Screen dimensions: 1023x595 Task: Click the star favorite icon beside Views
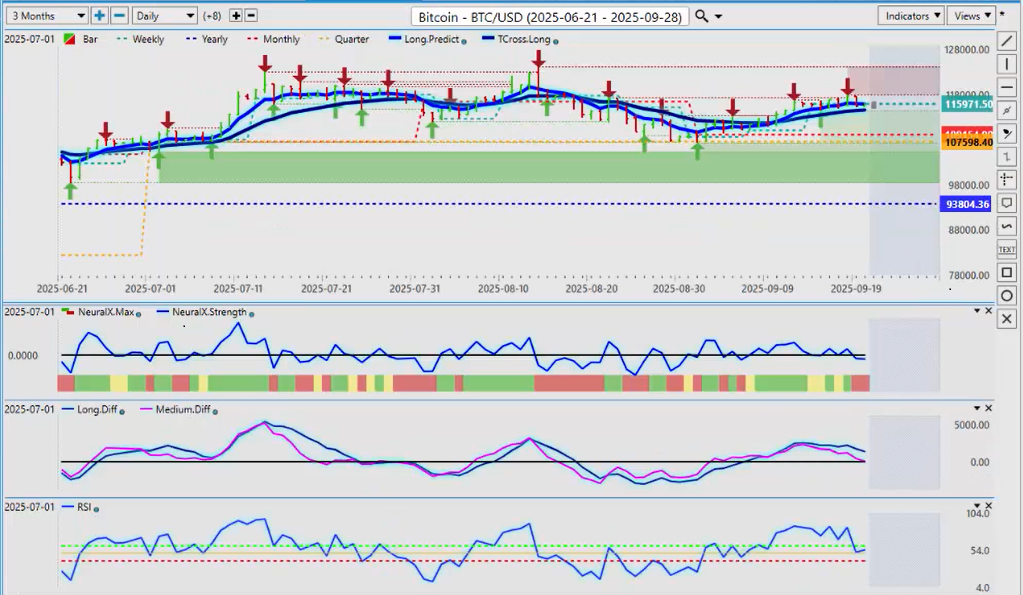(x=1003, y=14)
